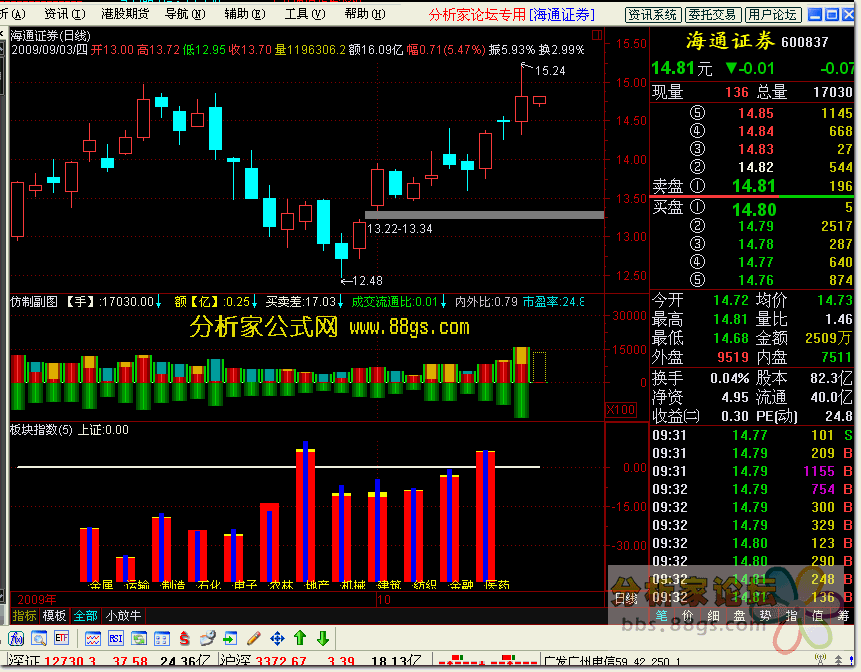Screen dimensions: 861x672
Task: Click the 13.22-13.34 gap label
Action: [400, 228]
